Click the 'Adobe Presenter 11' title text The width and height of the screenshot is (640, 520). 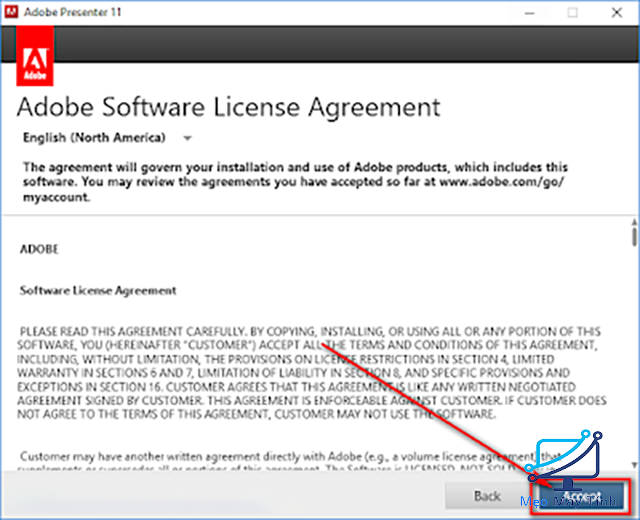73,12
